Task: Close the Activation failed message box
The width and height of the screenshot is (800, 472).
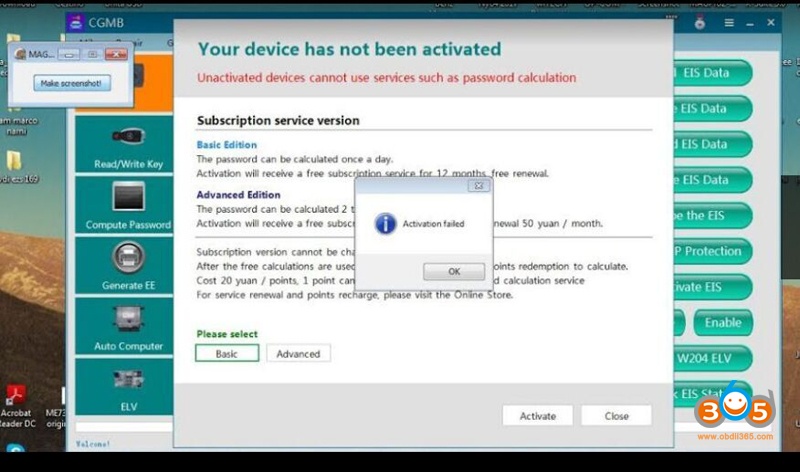Action: (x=479, y=186)
